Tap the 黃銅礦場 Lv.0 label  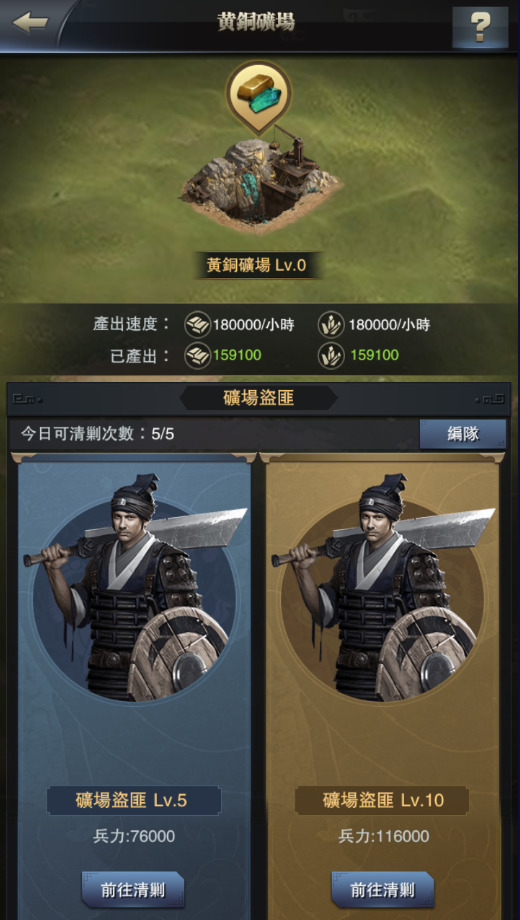pyautogui.click(x=256, y=265)
